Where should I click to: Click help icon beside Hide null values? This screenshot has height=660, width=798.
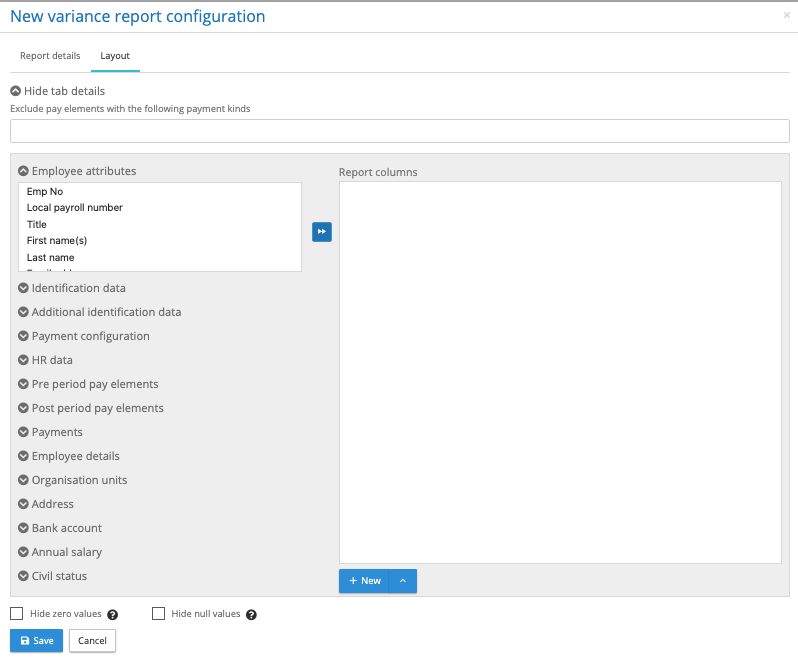(251, 615)
